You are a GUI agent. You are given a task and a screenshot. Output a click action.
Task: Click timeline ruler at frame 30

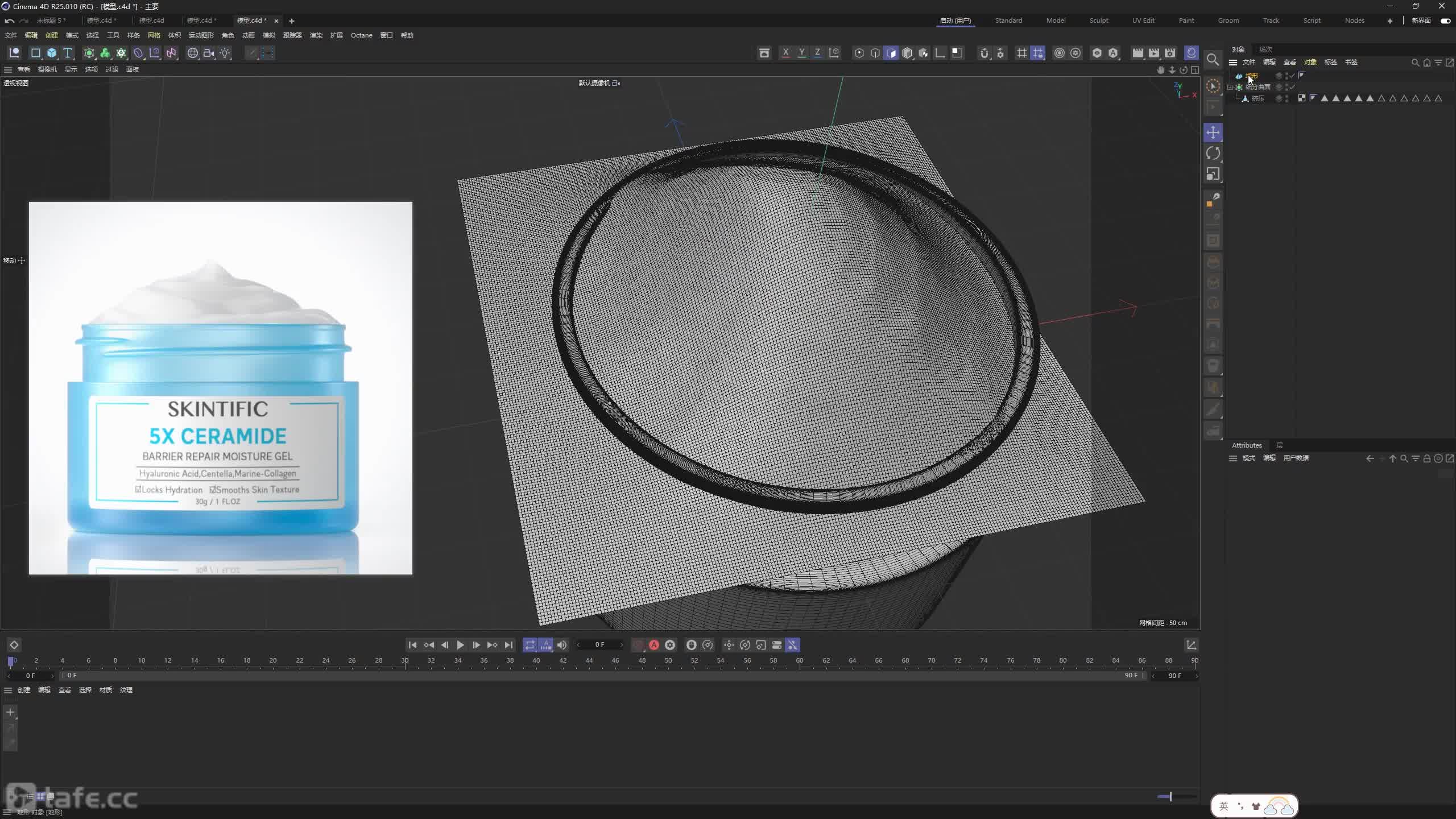[x=405, y=661]
